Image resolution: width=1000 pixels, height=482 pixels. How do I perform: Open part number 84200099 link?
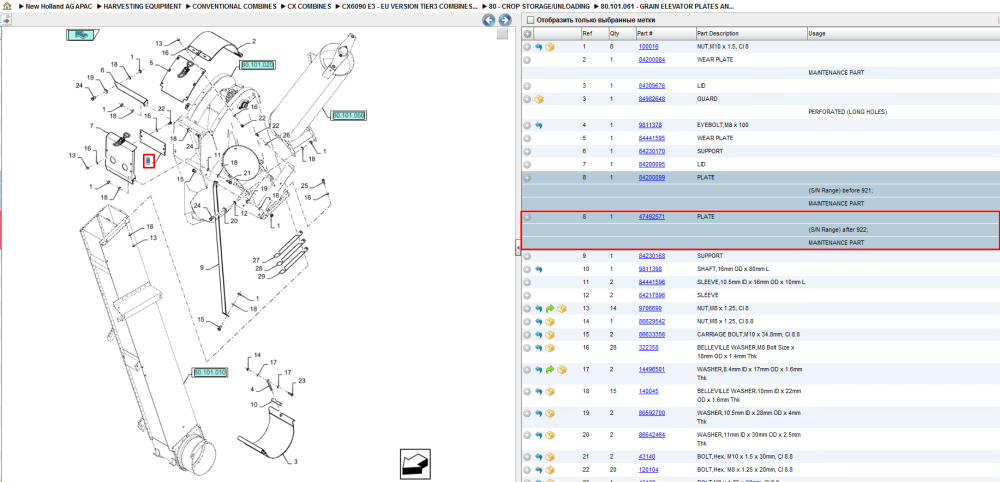[652, 177]
